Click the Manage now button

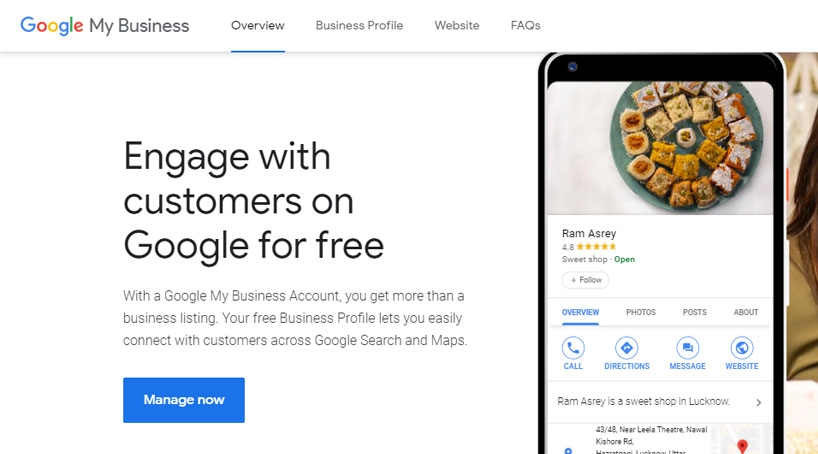(184, 400)
